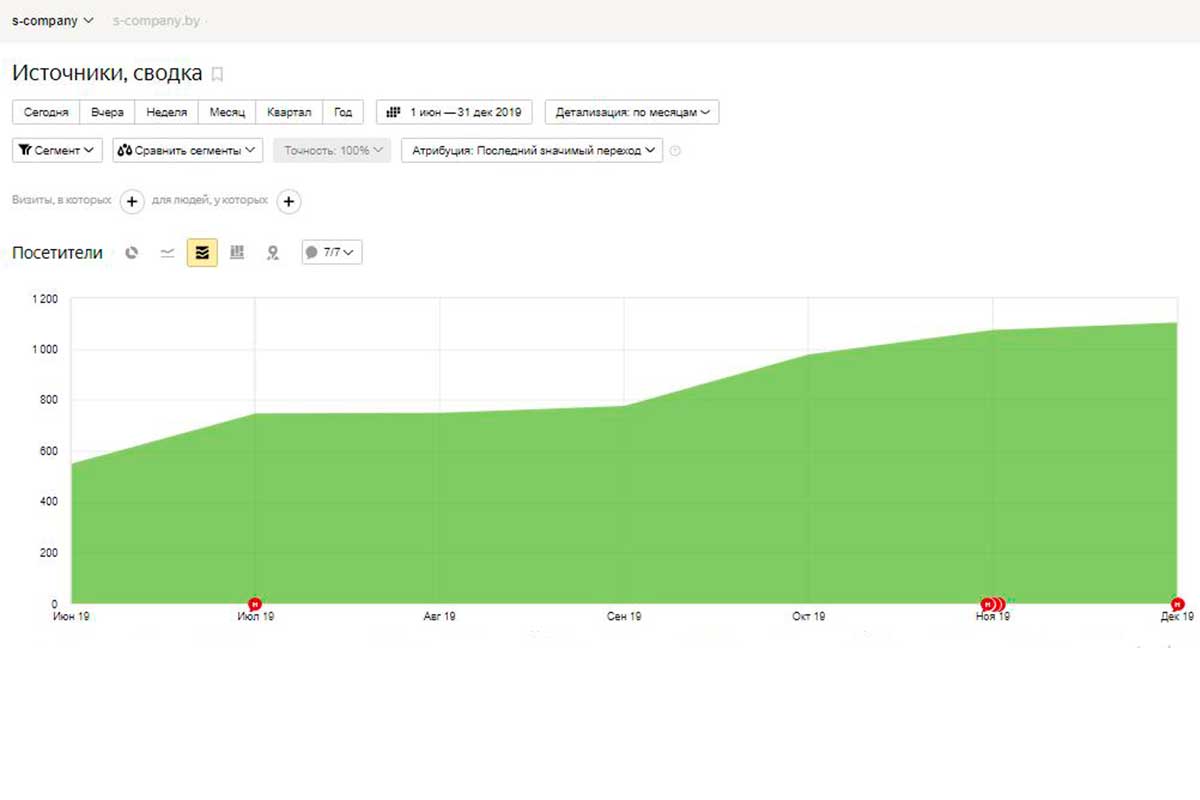1200x800 pixels.
Task: Add condition for людей, у которых
Action: click(x=288, y=201)
